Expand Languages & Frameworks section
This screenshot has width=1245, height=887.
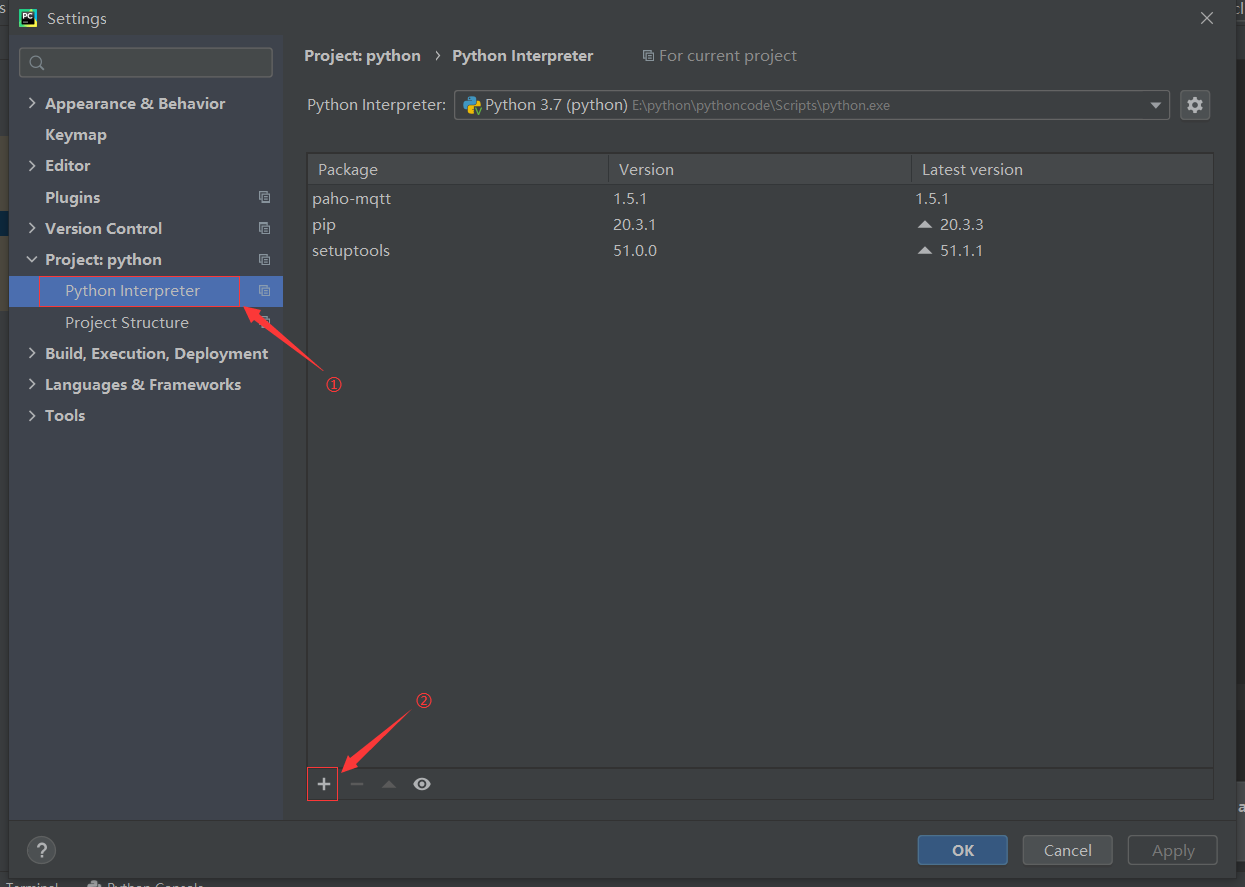(x=32, y=384)
